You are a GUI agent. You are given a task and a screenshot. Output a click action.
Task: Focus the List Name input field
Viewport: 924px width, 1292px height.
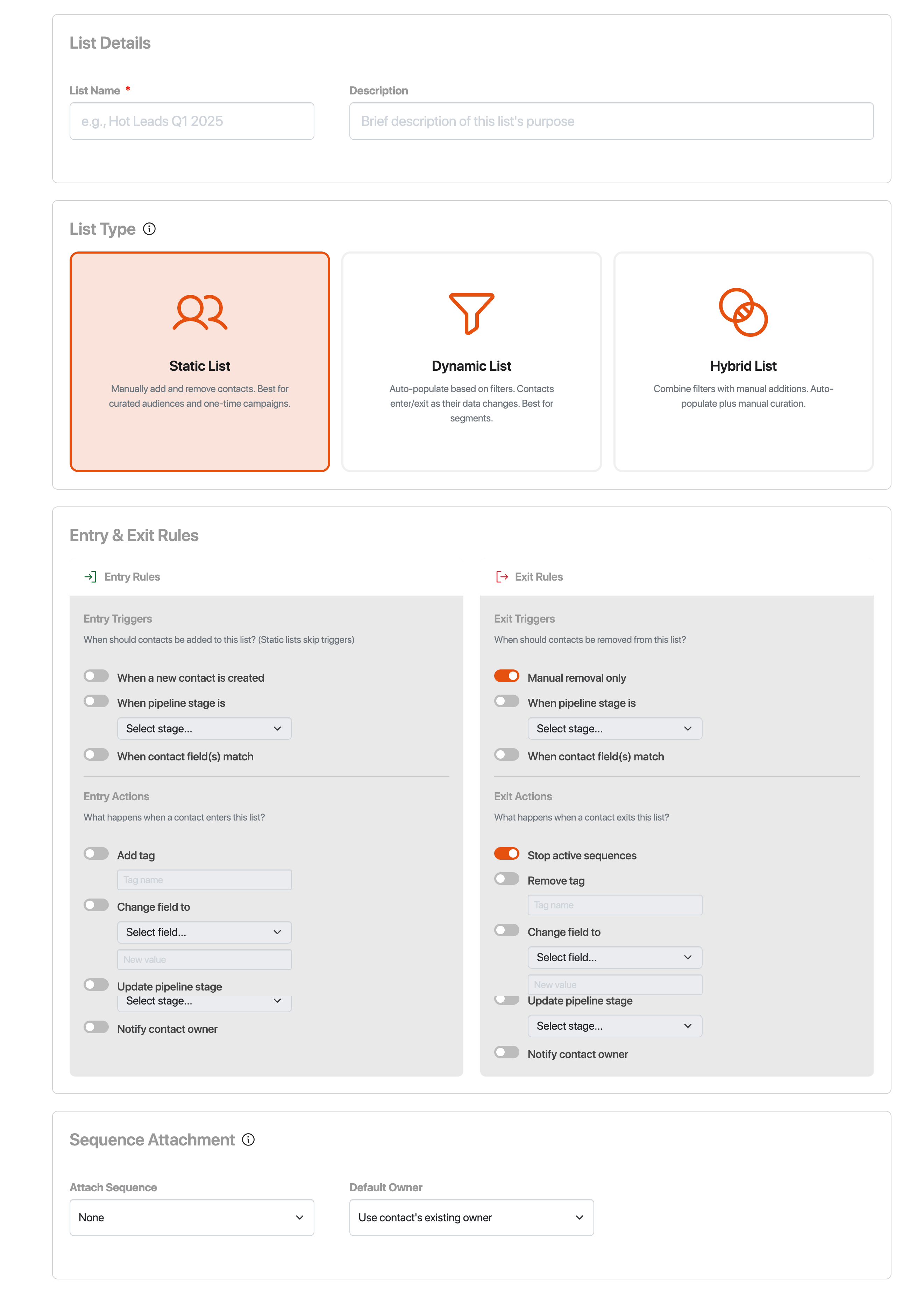[192, 121]
